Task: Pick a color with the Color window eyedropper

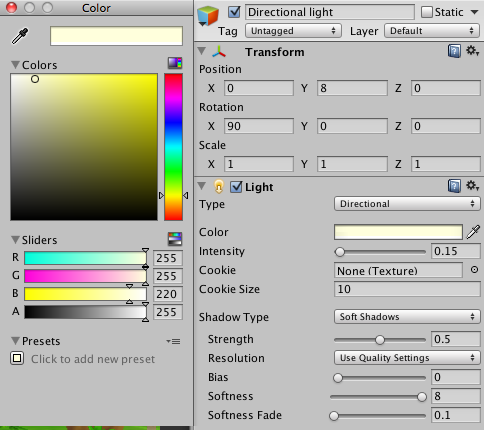Action: point(20,36)
